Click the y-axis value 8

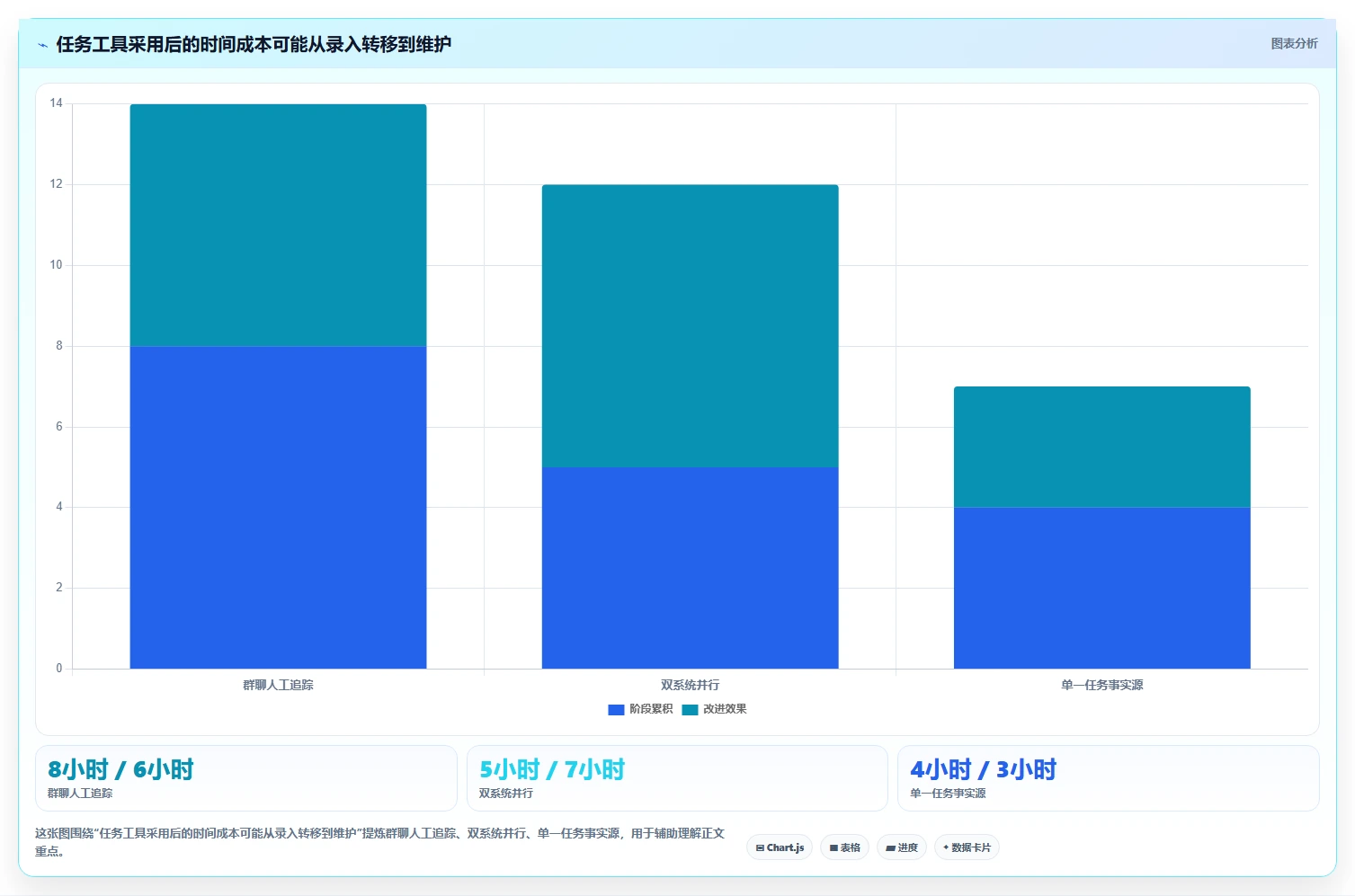(59, 346)
